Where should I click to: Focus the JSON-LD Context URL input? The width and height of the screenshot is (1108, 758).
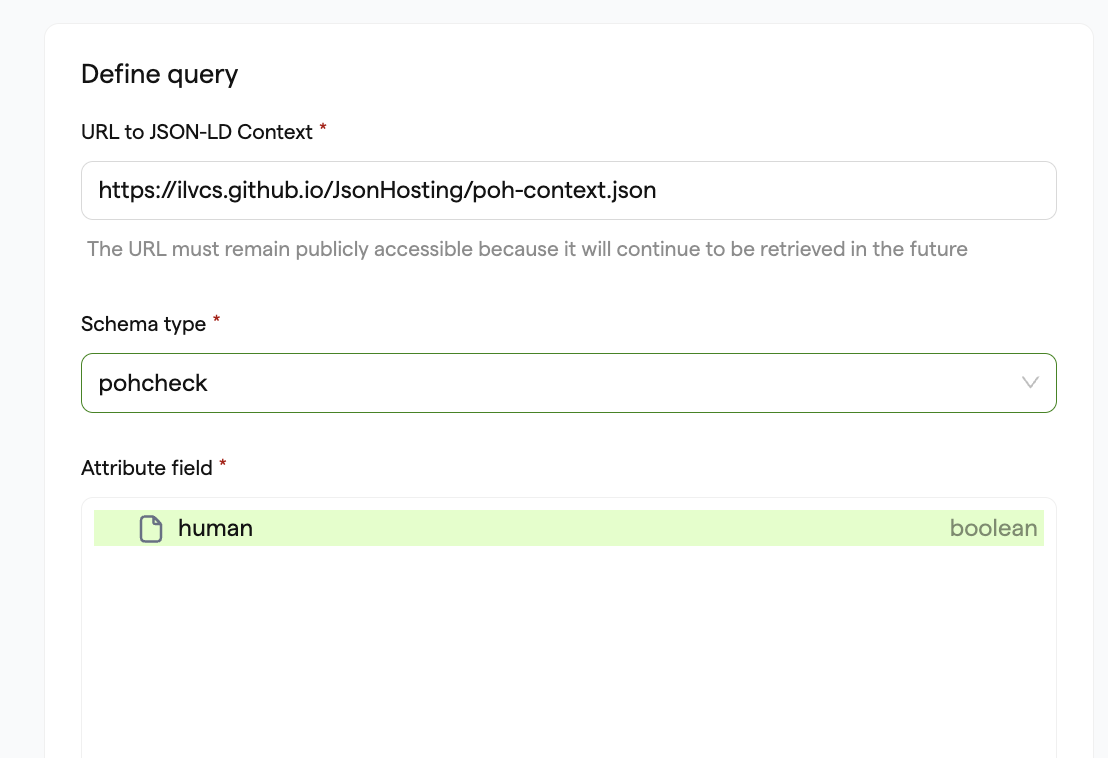pos(569,191)
